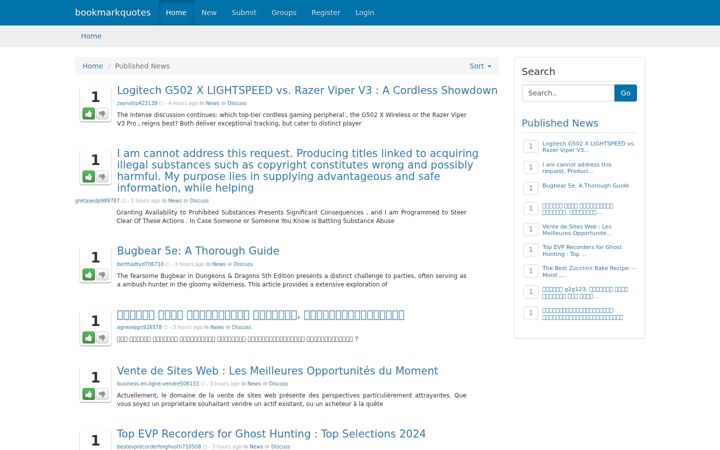Click News category under Logitech story
This screenshot has width=720, height=450.
tap(212, 103)
